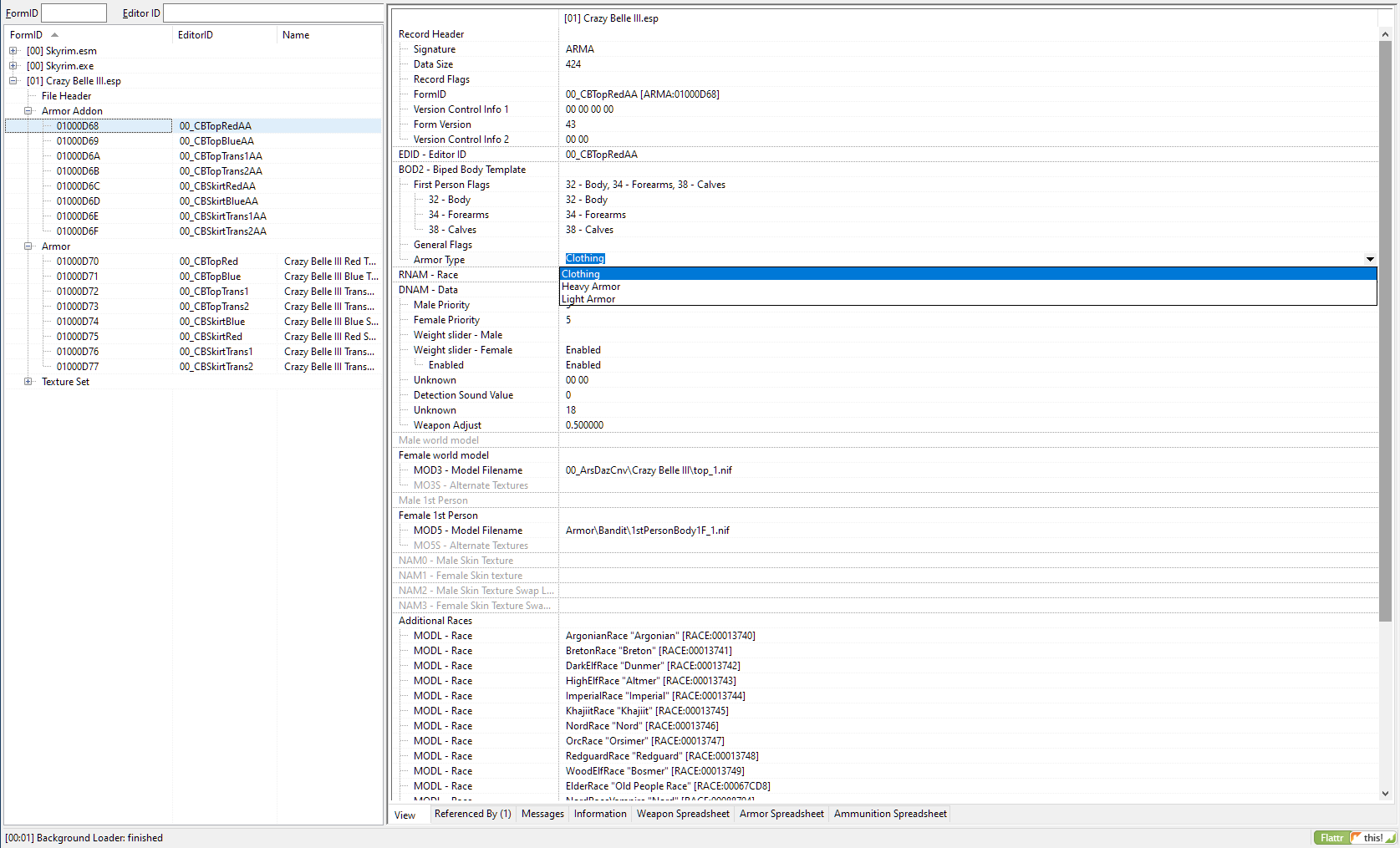
Task: Click the NordRace MODL entry
Action: point(642,726)
